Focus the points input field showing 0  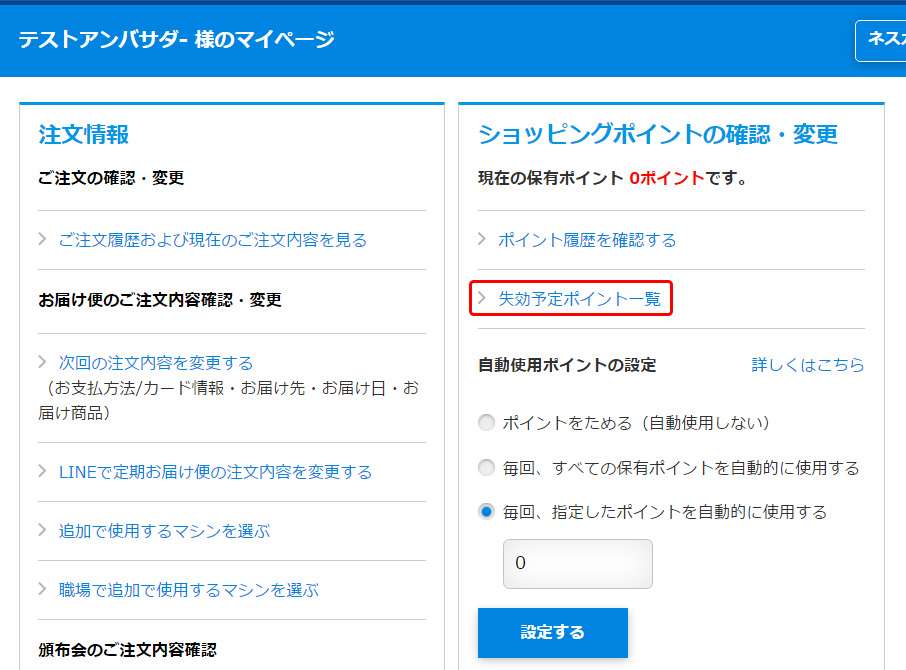tap(578, 564)
